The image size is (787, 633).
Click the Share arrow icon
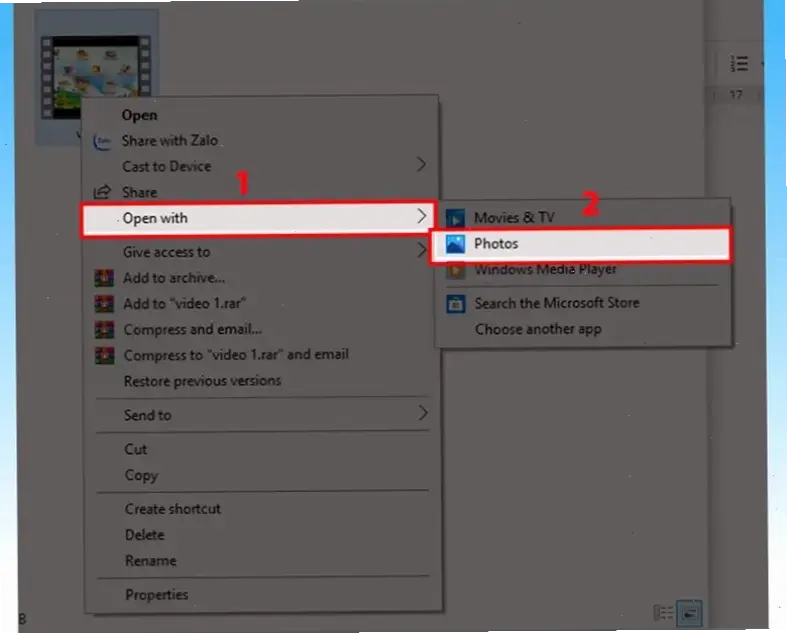pyautogui.click(x=102, y=192)
